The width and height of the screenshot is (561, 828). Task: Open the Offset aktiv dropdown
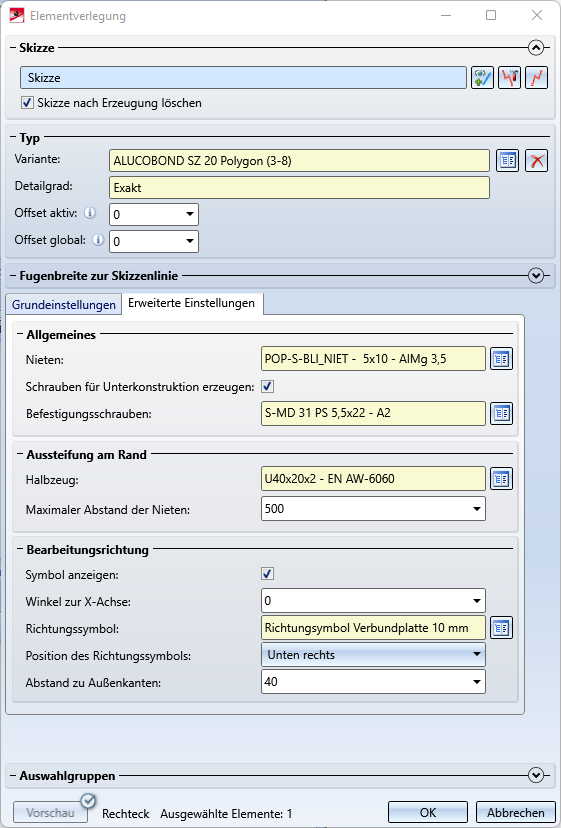point(190,214)
